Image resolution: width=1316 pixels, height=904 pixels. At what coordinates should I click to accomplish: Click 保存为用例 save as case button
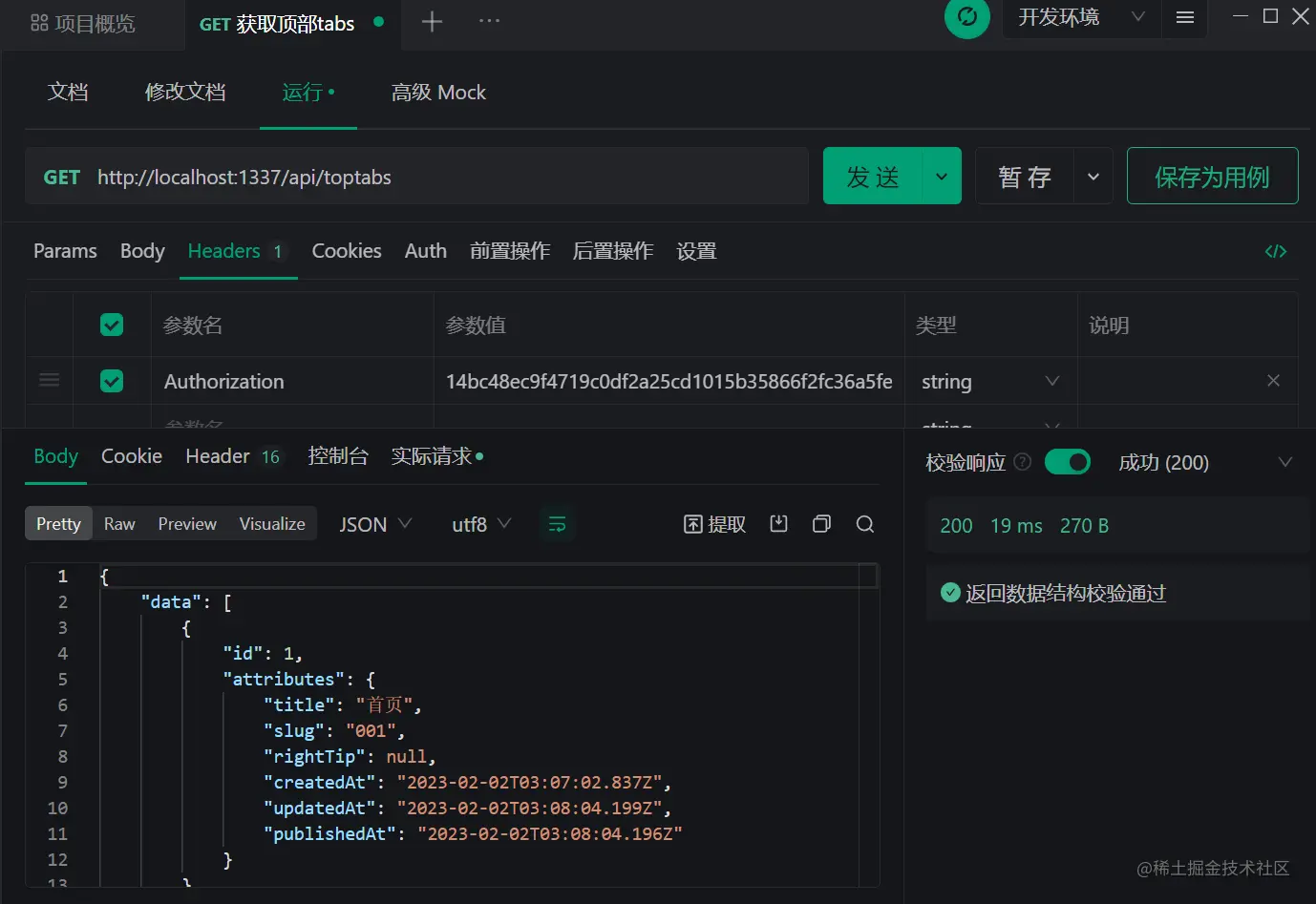(x=1212, y=177)
